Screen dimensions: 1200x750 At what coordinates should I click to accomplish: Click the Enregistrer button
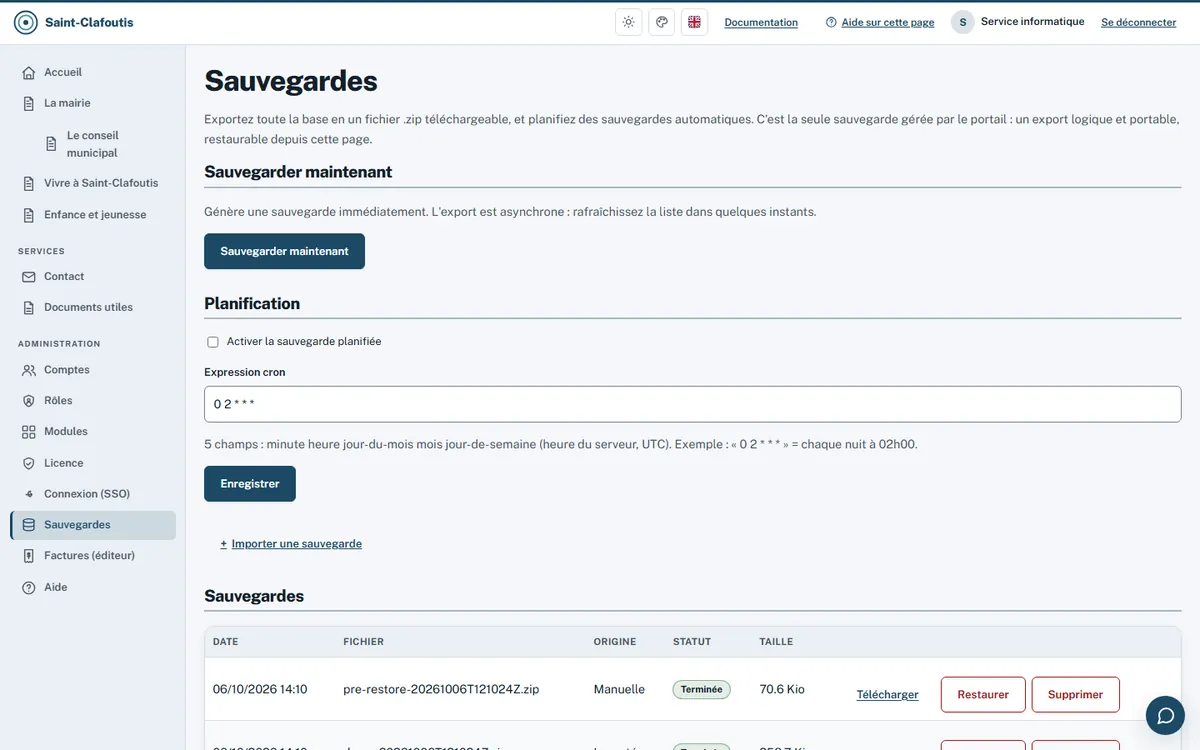(250, 484)
